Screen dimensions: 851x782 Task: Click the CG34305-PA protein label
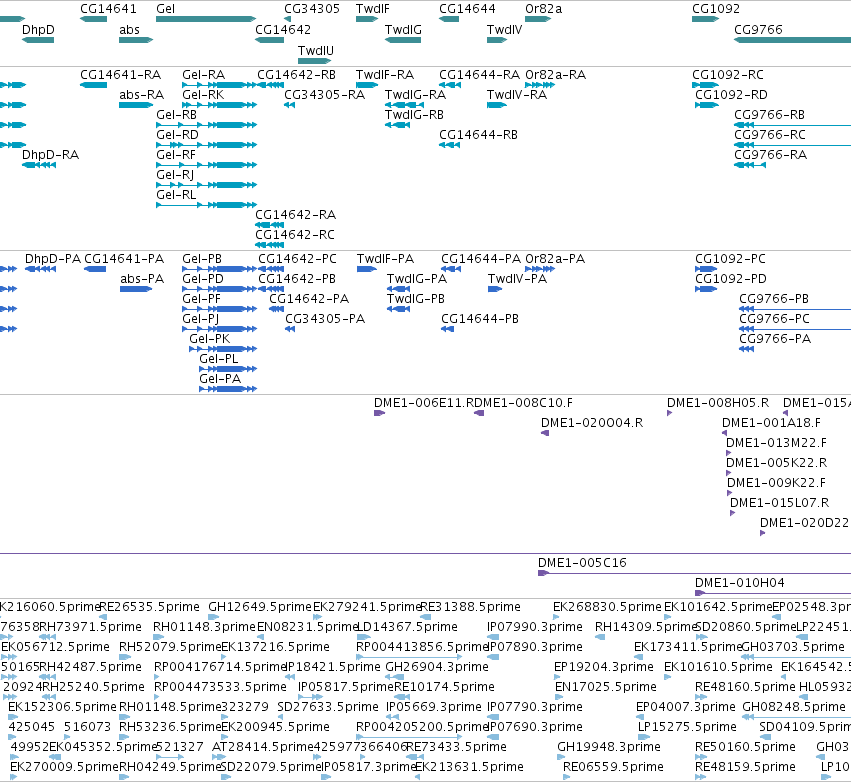coord(325,319)
